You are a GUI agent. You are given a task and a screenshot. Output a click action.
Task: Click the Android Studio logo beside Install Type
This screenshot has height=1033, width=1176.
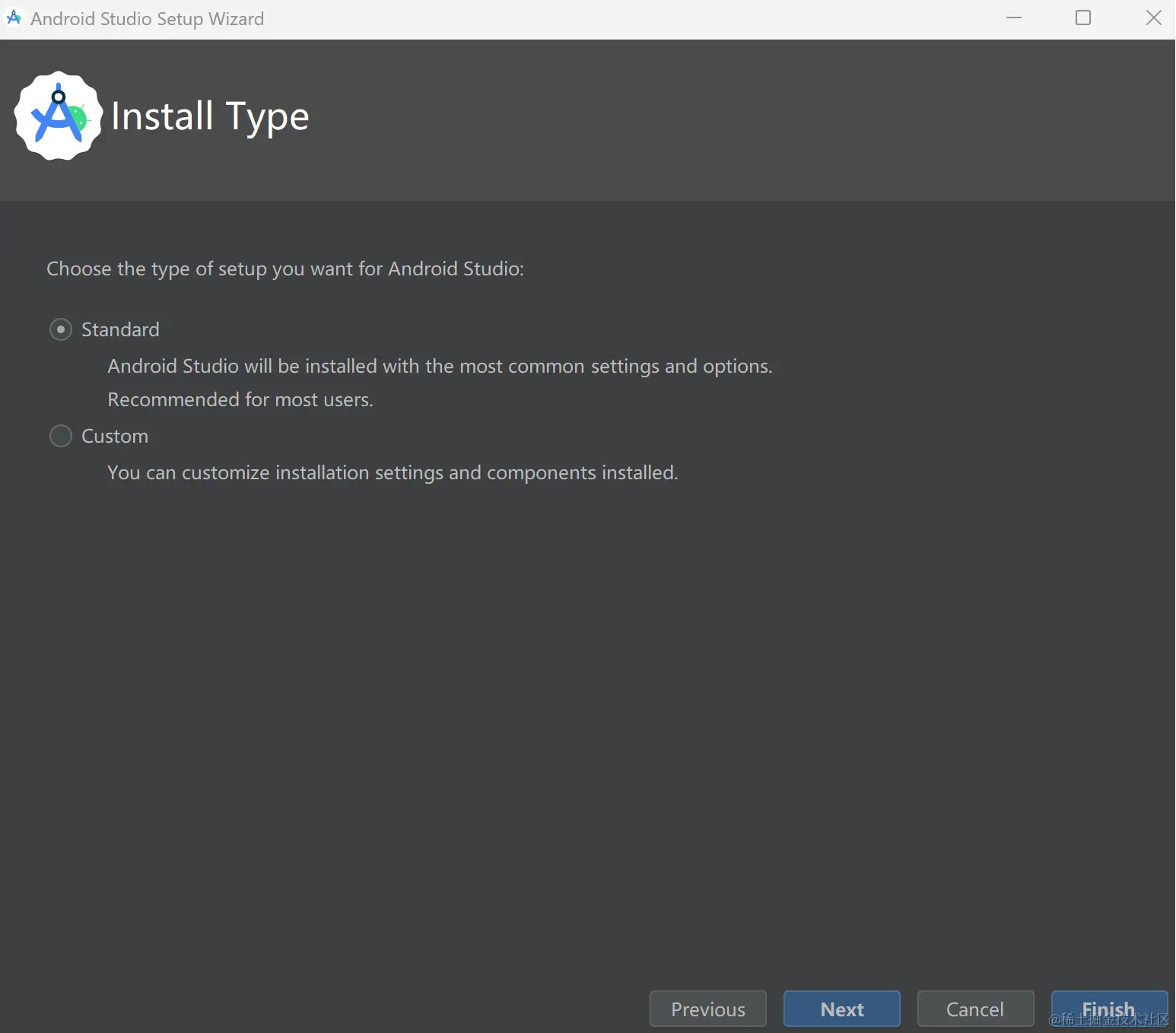point(59,116)
